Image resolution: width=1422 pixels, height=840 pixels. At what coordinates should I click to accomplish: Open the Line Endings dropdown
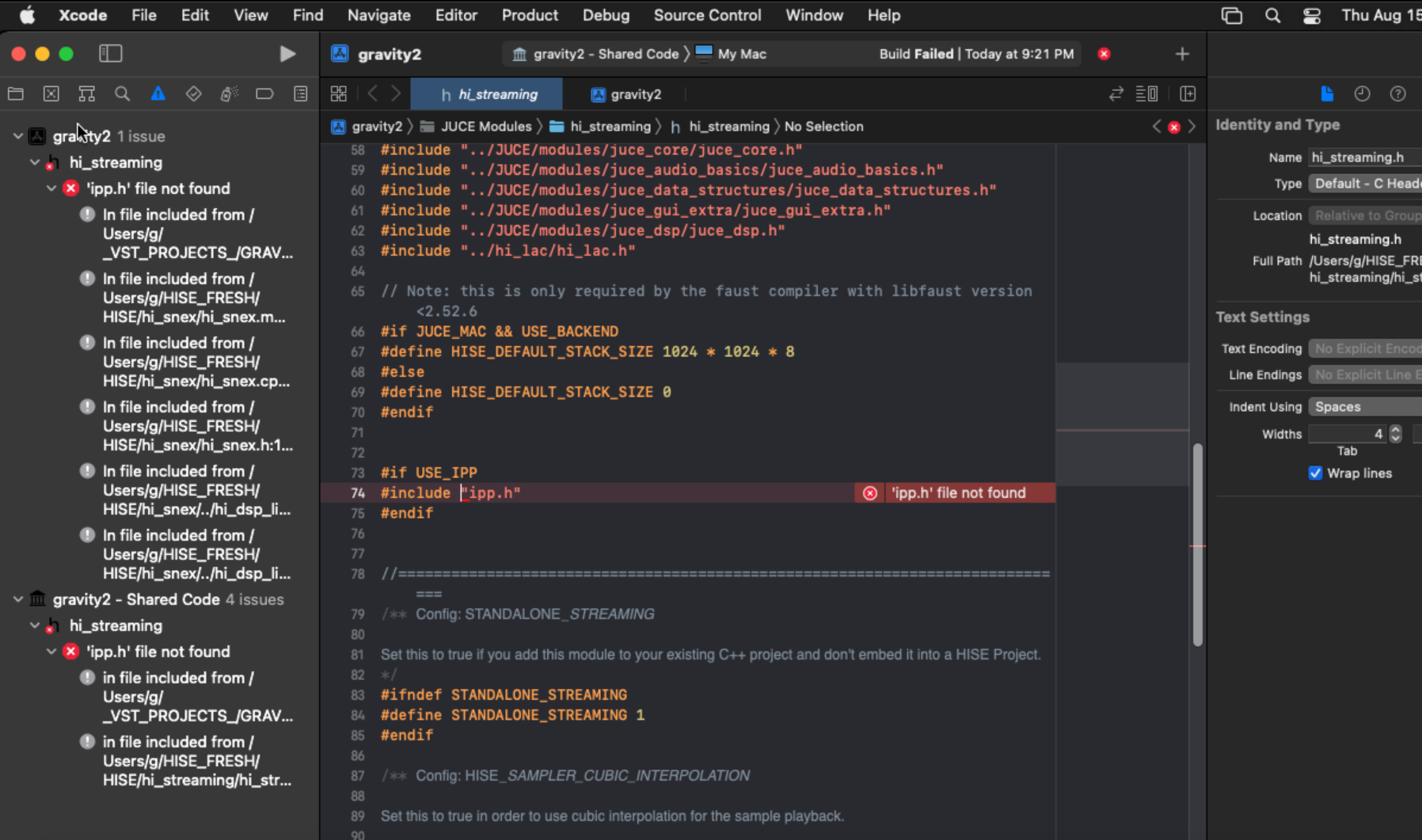click(x=1365, y=375)
